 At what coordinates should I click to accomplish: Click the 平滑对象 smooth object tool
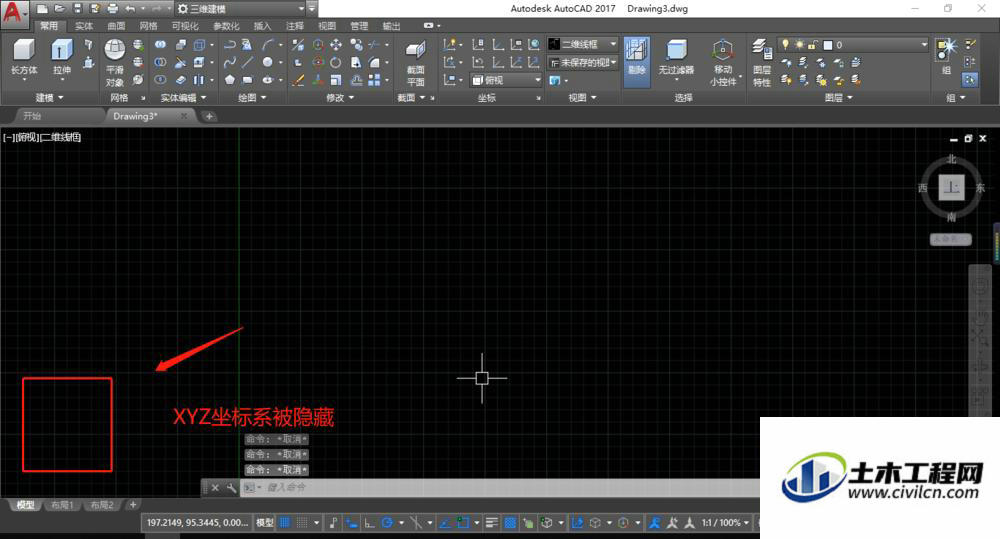[x=115, y=63]
